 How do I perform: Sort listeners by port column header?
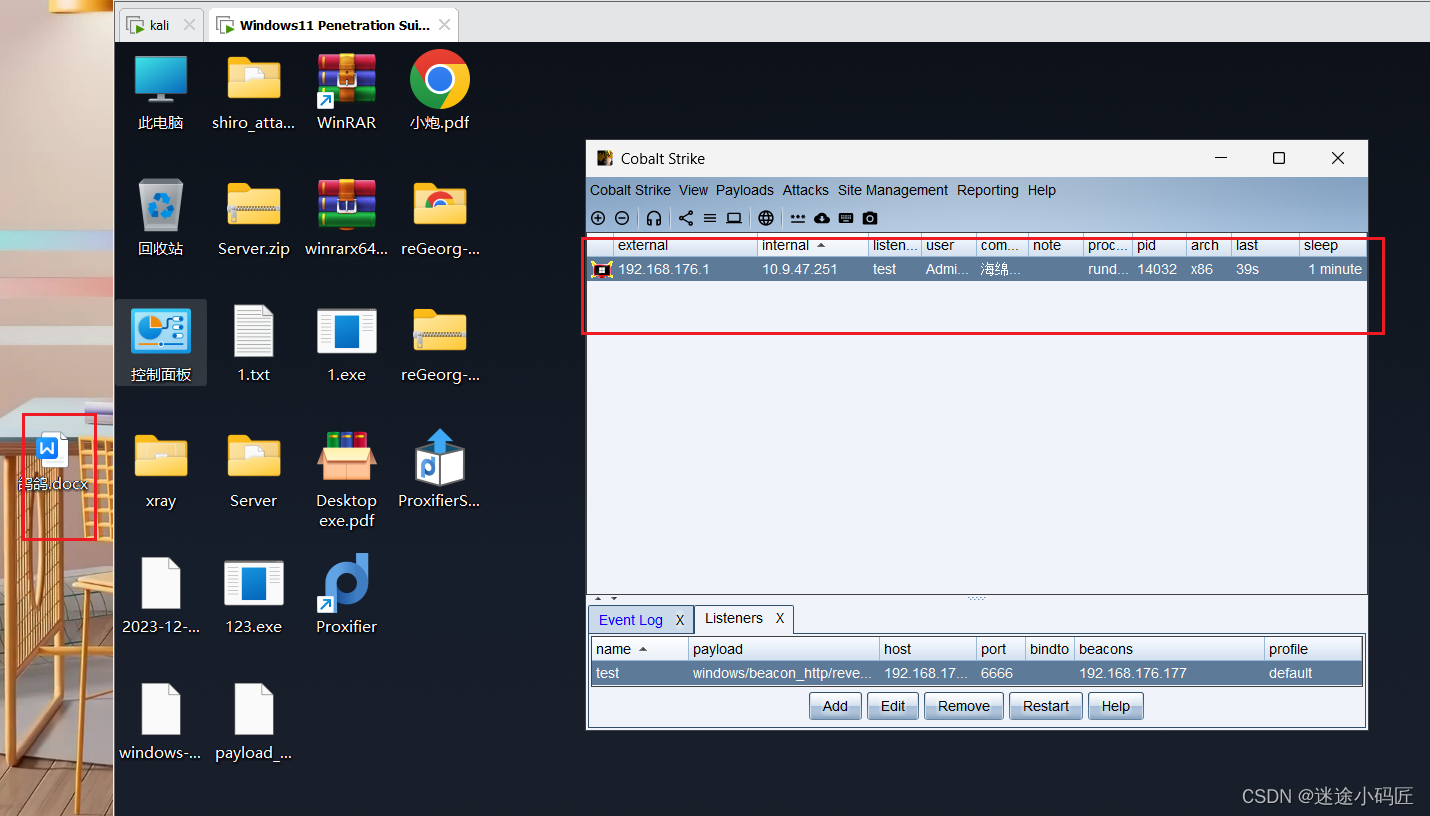click(1001, 649)
